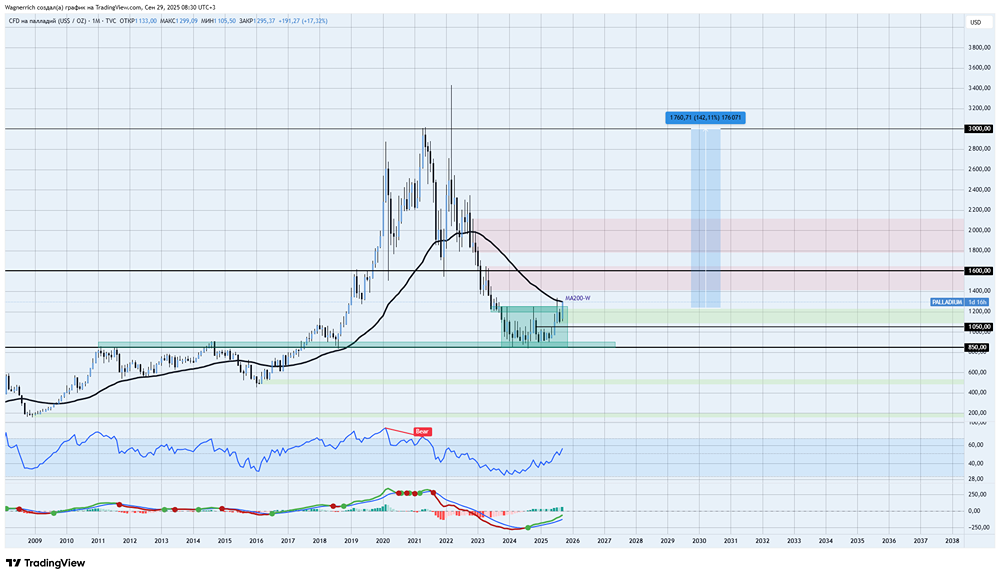Click the RSI axis label 60,00
The image size is (1000, 578).
974,445
